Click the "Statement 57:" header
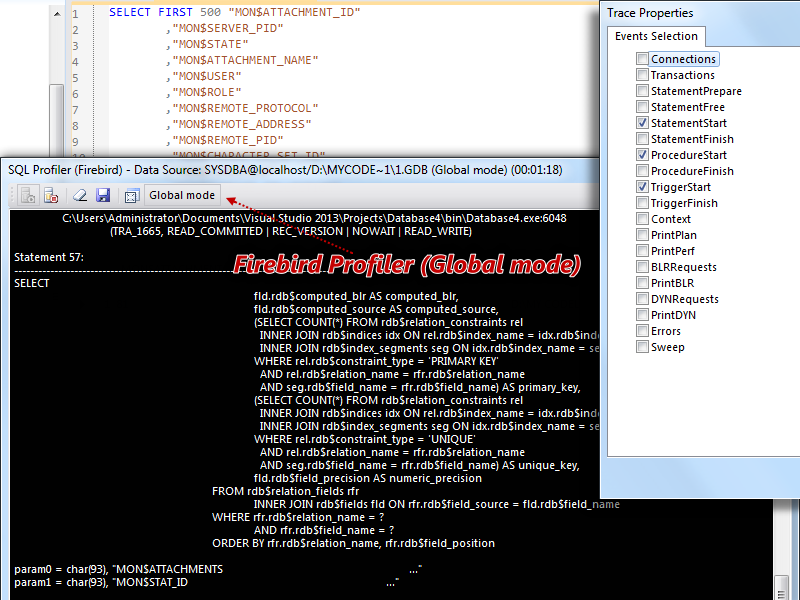The width and height of the screenshot is (800, 600). [x=49, y=257]
